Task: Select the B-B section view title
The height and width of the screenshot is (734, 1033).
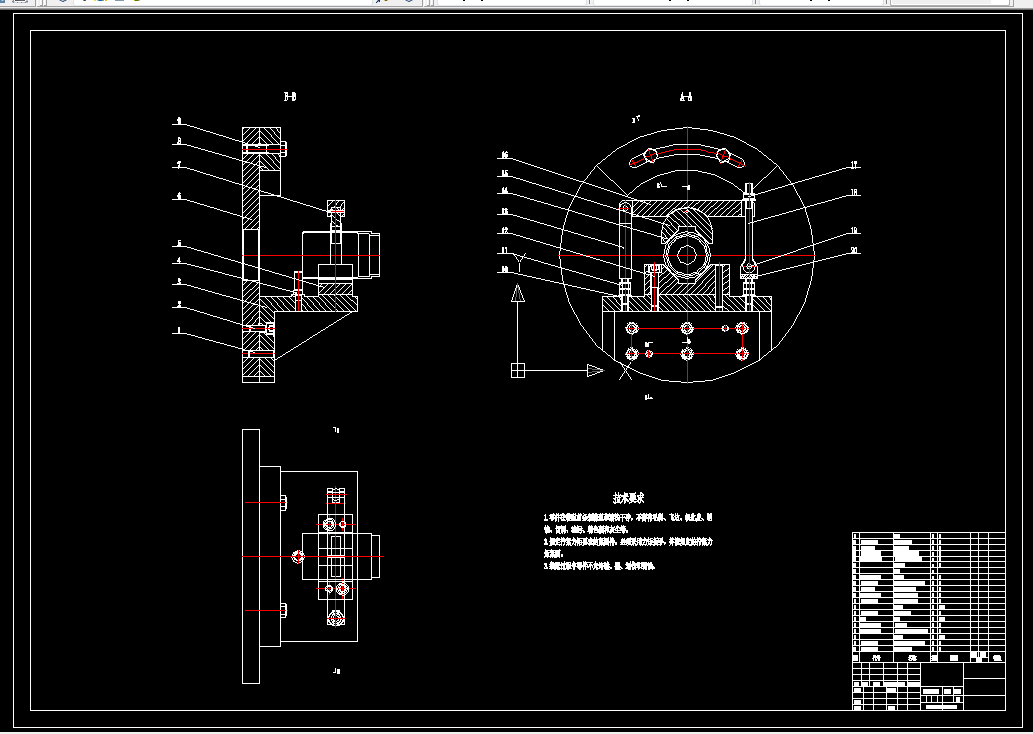Action: click(290, 97)
